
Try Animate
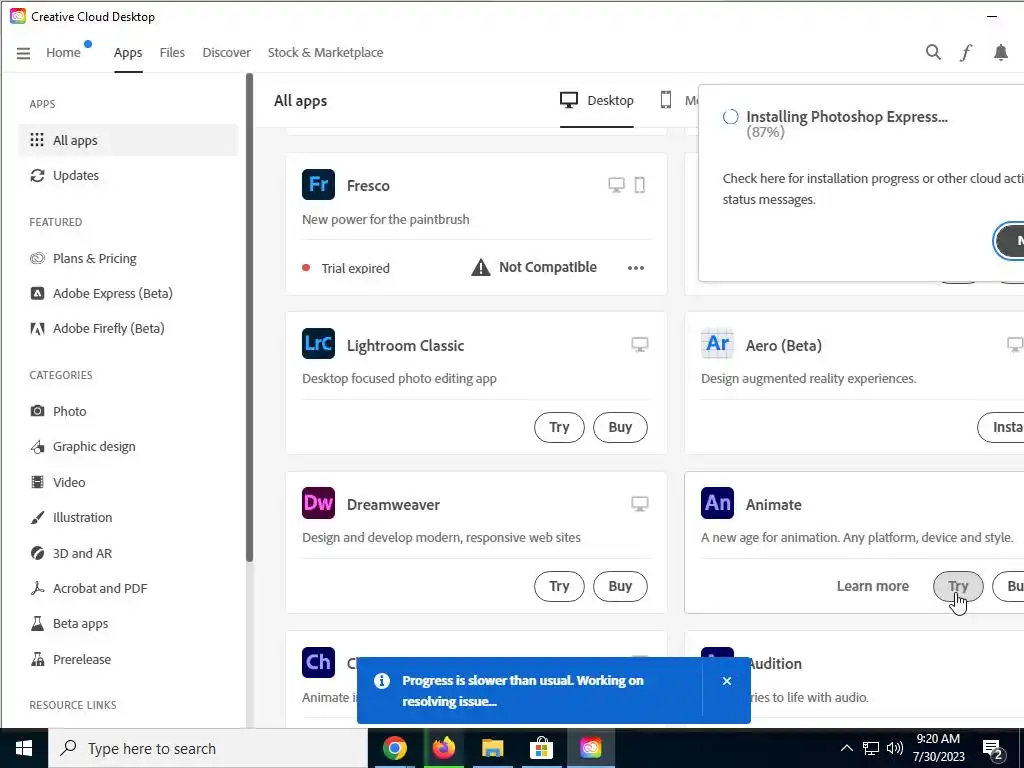958,586
